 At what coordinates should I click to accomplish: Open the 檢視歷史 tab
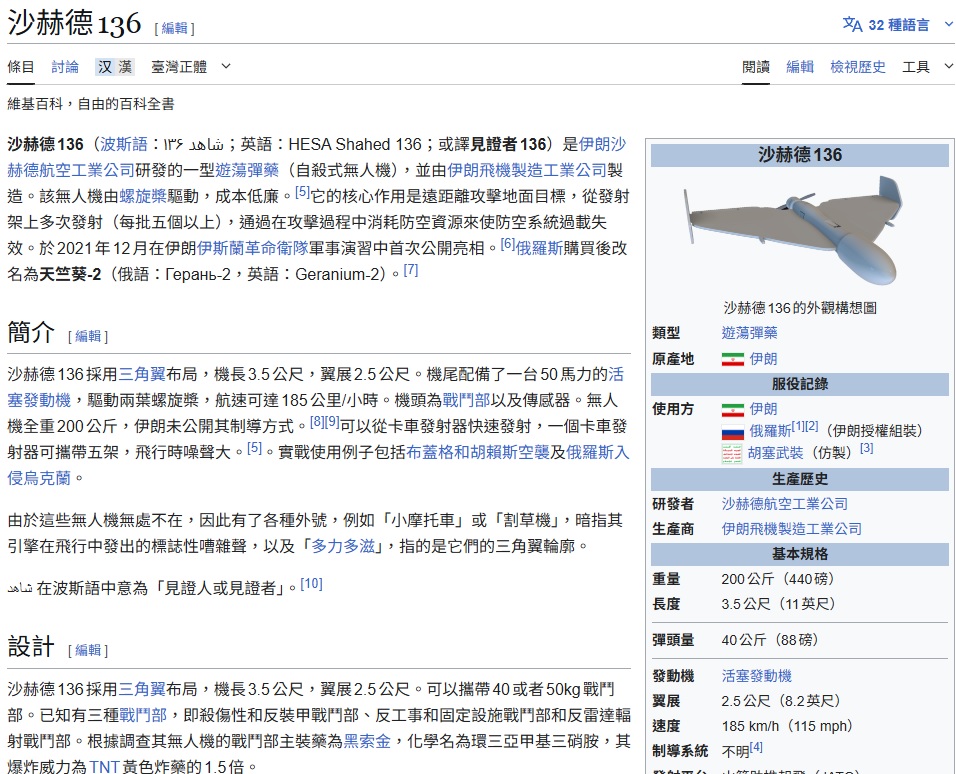[857, 67]
